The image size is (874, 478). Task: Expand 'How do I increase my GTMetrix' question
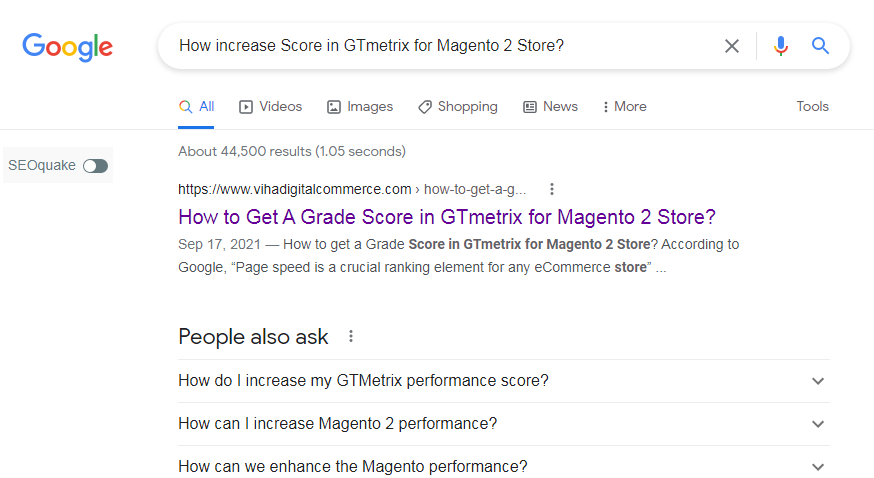(504, 381)
